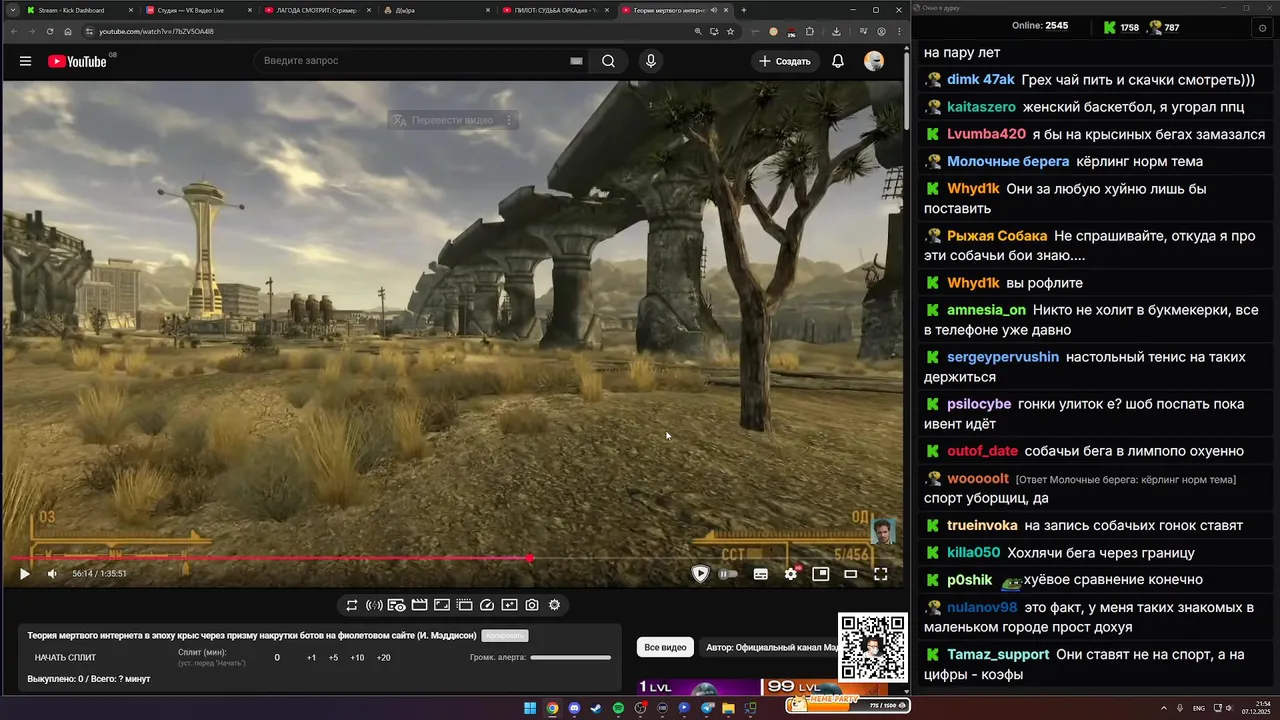This screenshot has width=1280, height=720.
Task: Show hidden system tray icons chevron
Action: [1165, 708]
